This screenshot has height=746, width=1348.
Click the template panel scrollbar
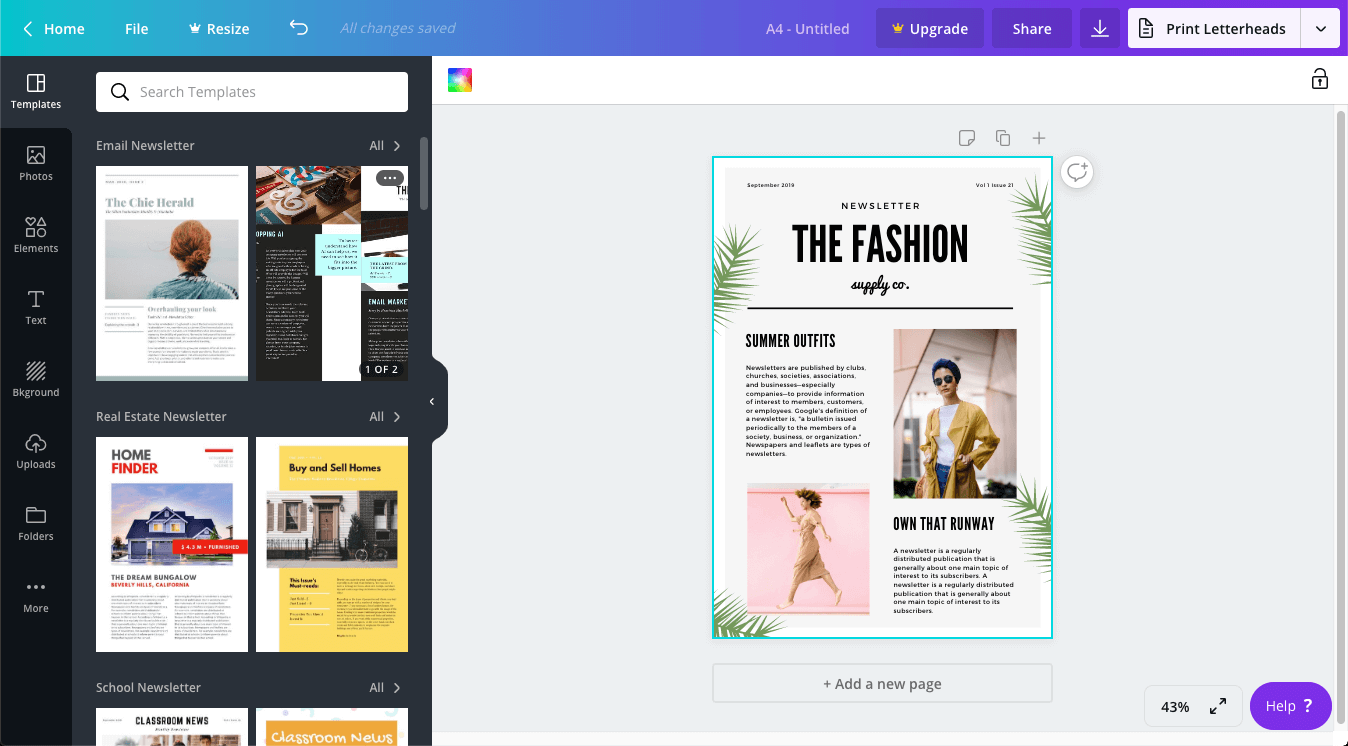(424, 175)
